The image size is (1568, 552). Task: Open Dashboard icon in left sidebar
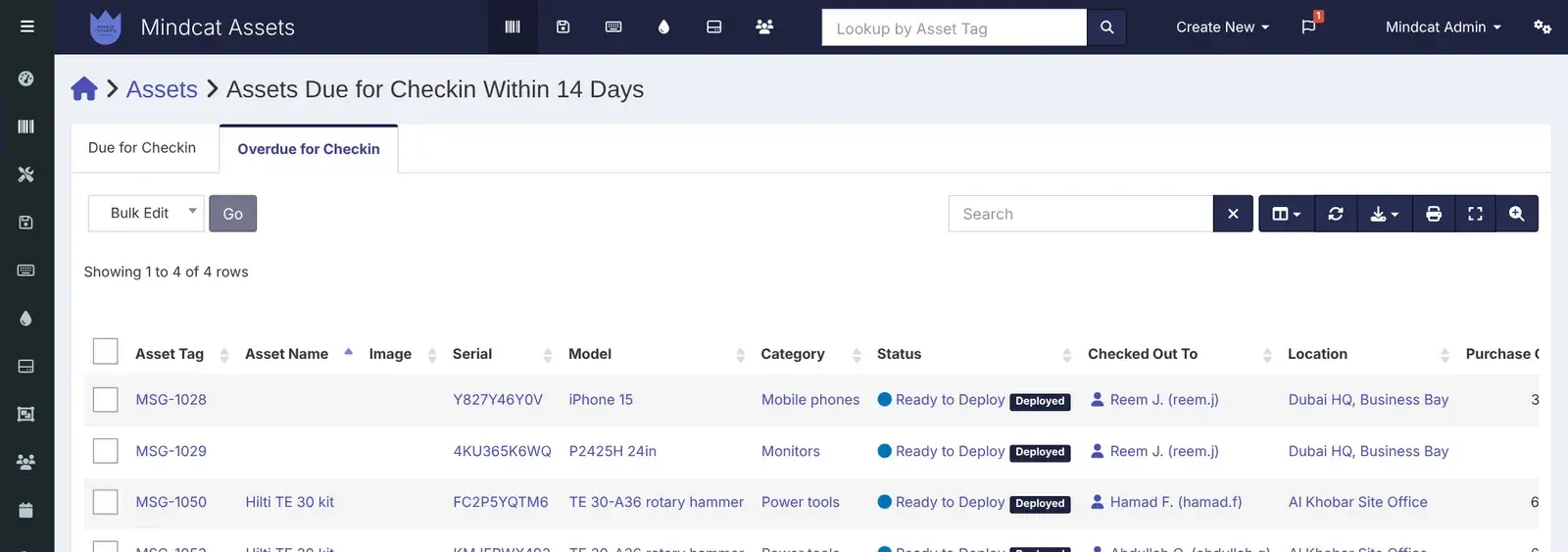click(26, 78)
